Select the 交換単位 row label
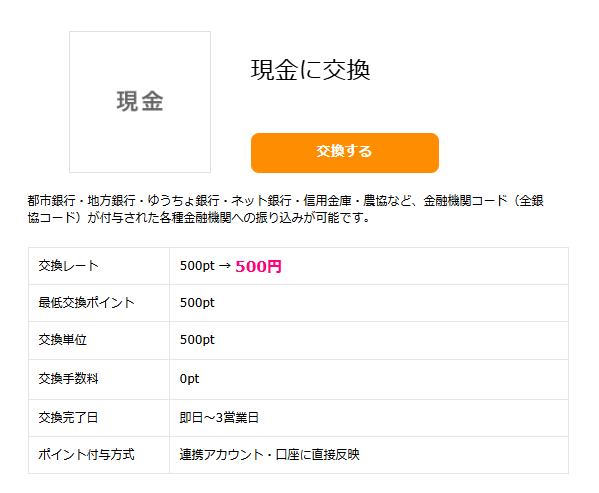Viewport: 599px width, 493px height. (63, 340)
